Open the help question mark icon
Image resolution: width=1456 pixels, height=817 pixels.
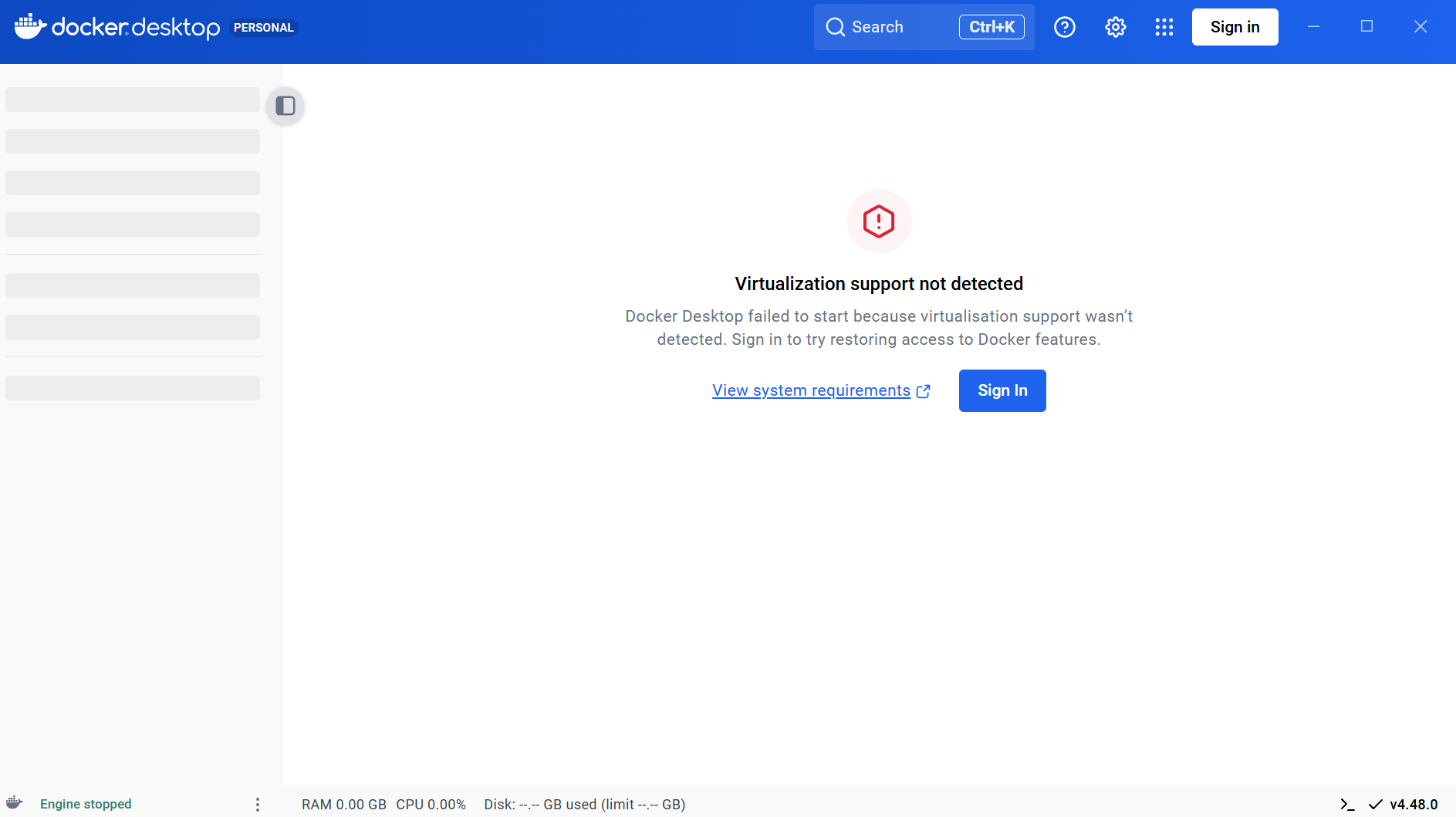pyautogui.click(x=1065, y=27)
